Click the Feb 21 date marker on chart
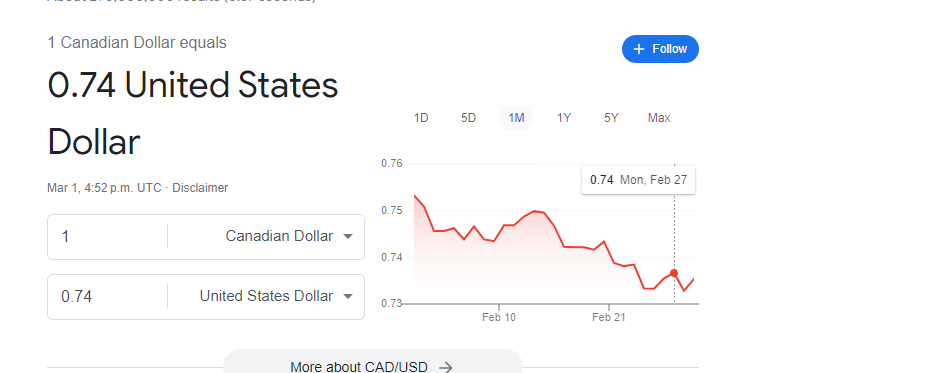The image size is (936, 373). pos(609,317)
